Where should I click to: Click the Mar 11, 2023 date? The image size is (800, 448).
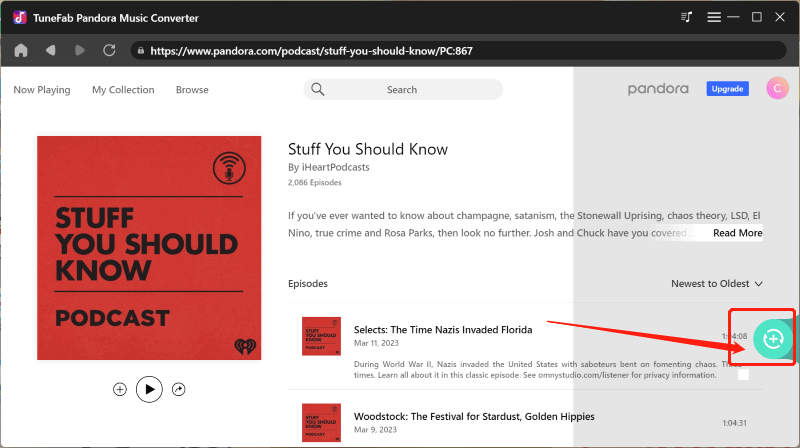[x=377, y=343]
